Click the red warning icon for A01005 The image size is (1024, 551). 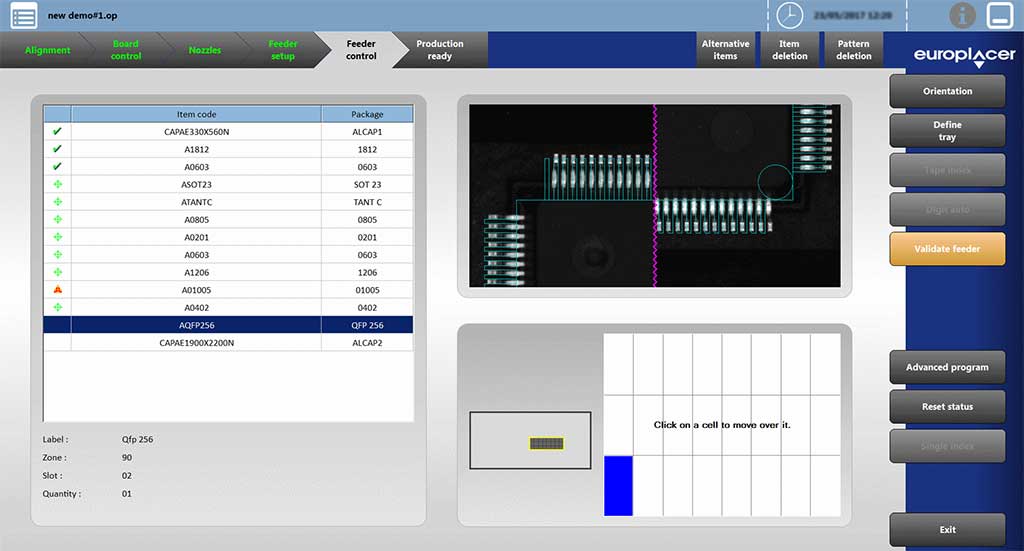57,290
